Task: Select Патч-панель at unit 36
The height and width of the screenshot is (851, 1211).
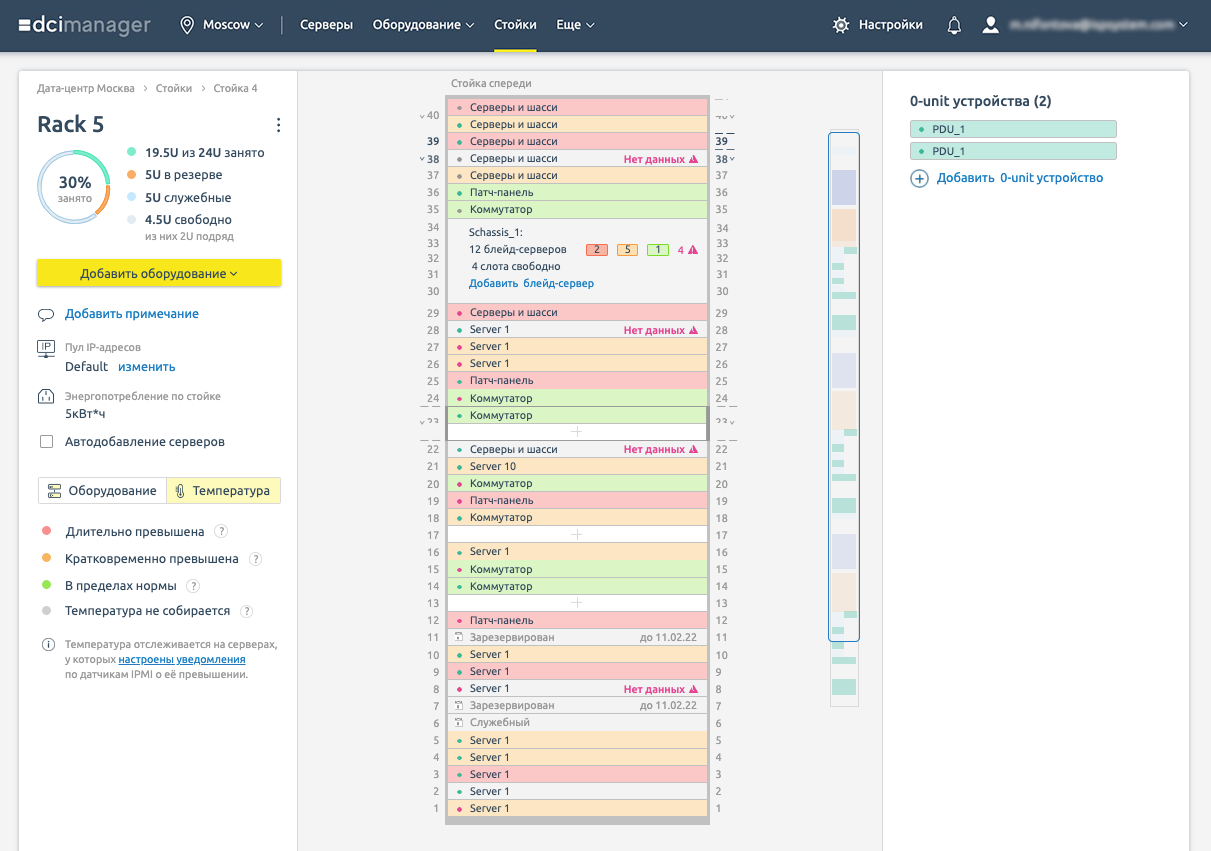Action: point(576,193)
